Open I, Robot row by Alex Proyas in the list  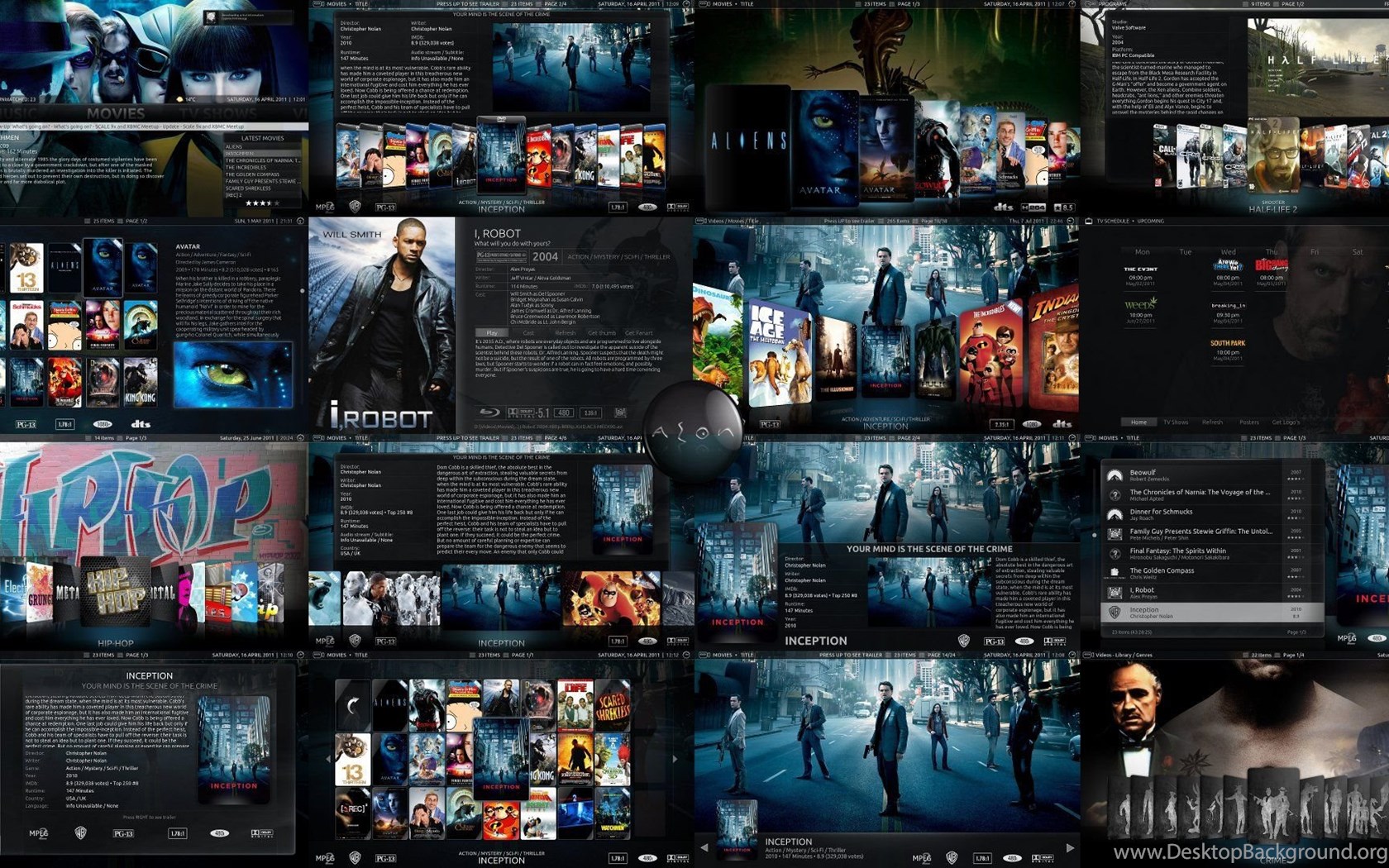coord(1213,592)
